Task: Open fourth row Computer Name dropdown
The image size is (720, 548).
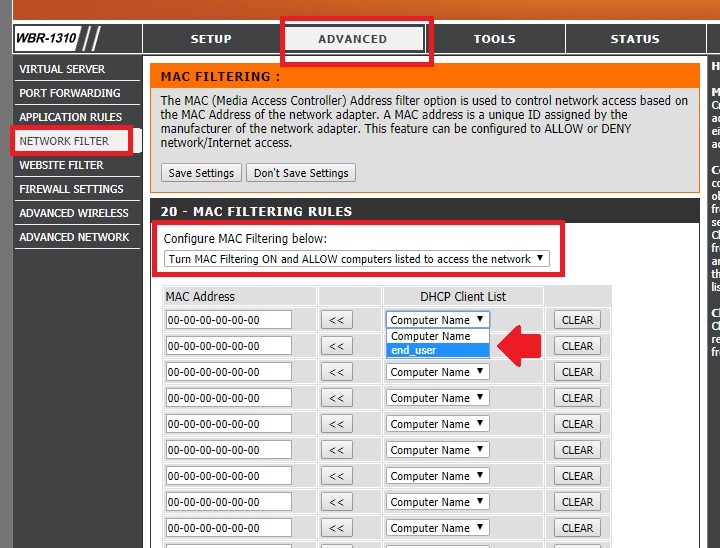Action: click(x=438, y=398)
